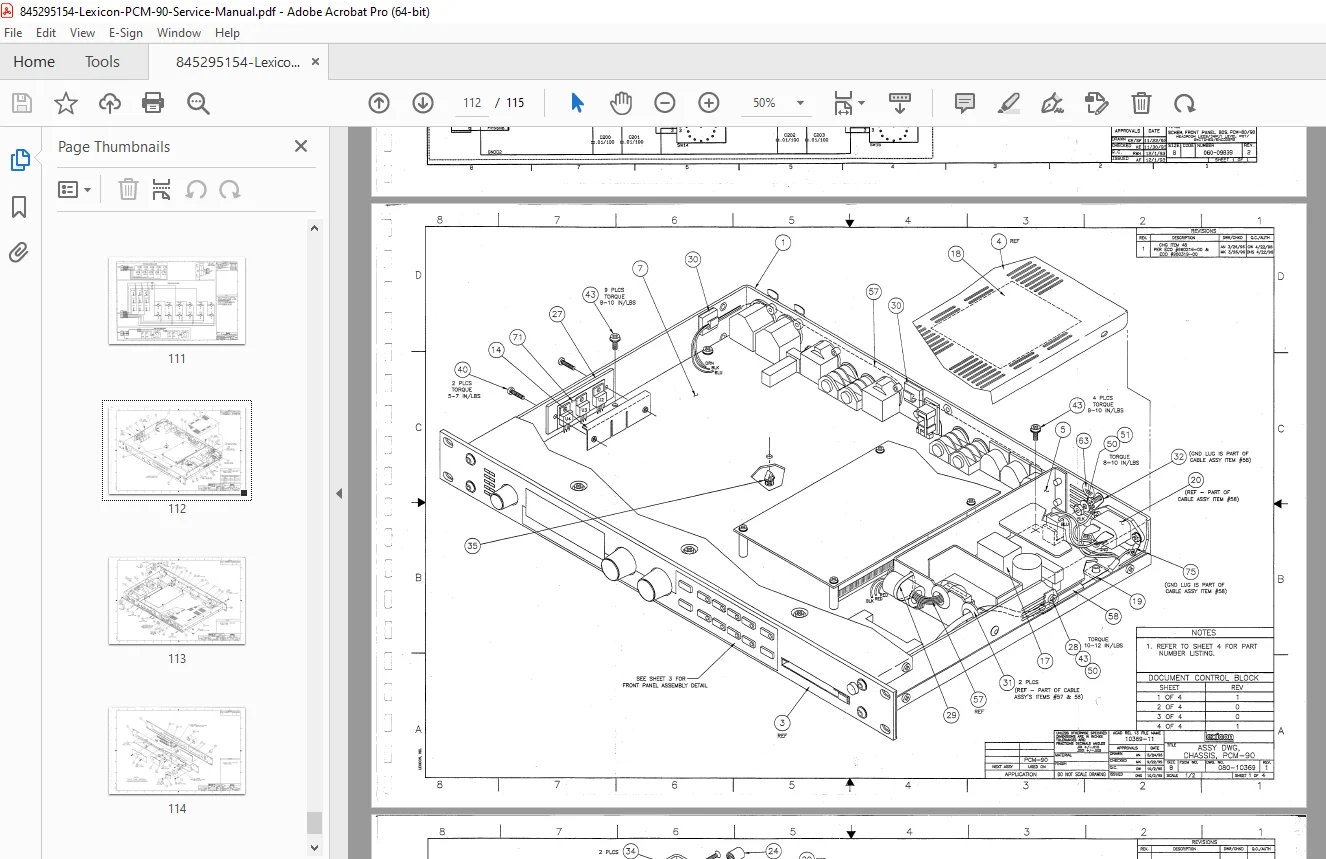Print the document using printer icon
Viewport: 1326px width, 859px height.
pos(153,103)
